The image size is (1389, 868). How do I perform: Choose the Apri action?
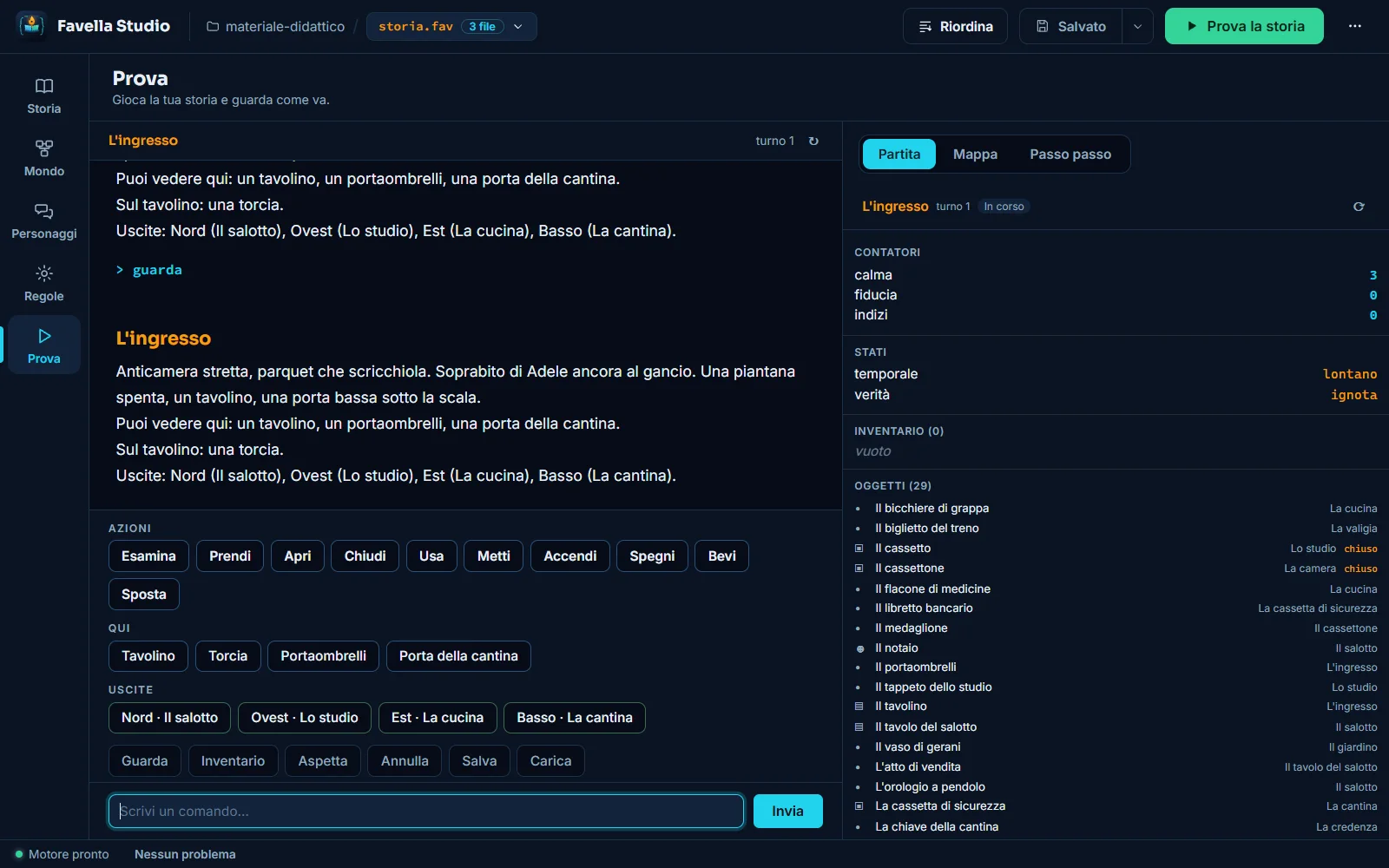click(x=298, y=556)
